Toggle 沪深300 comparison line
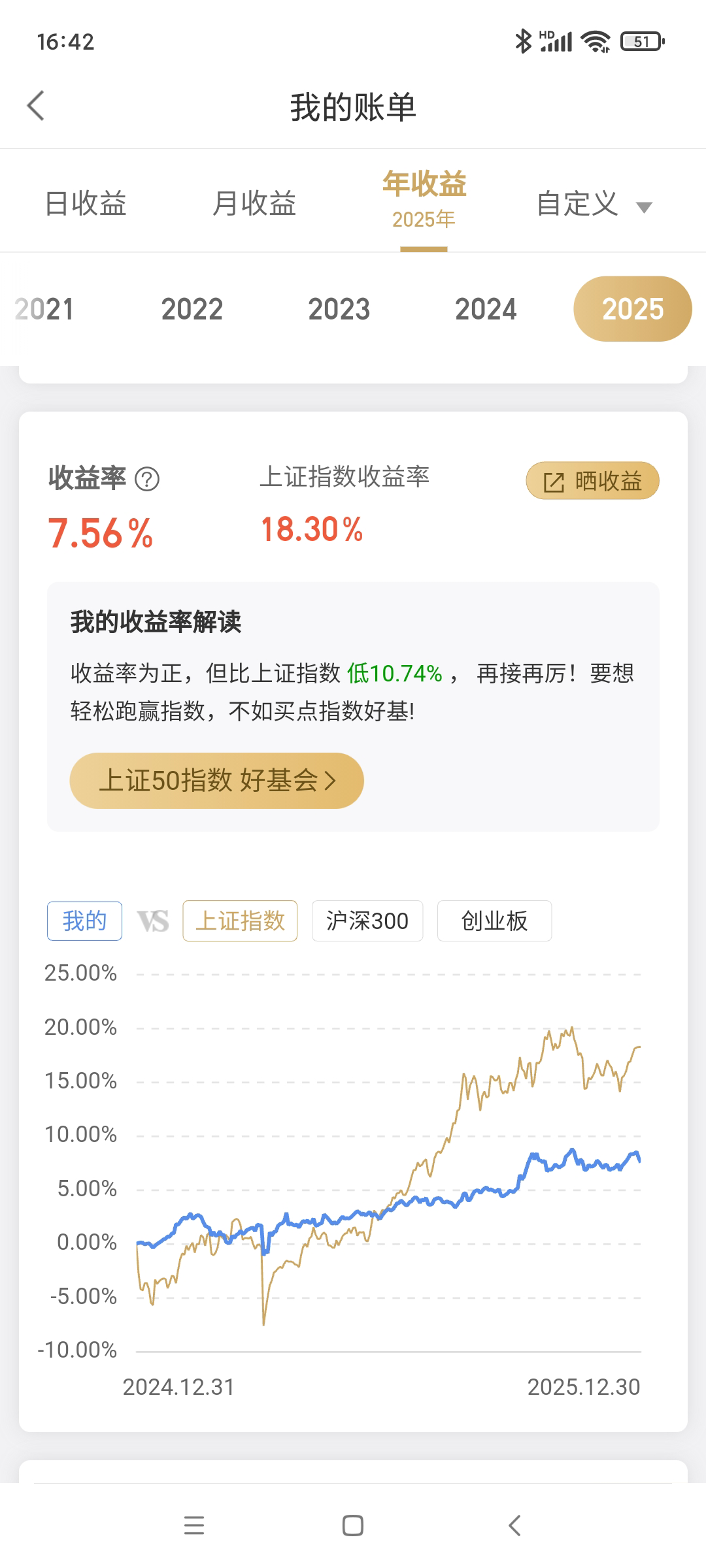The height and width of the screenshot is (1568, 706). [x=367, y=921]
